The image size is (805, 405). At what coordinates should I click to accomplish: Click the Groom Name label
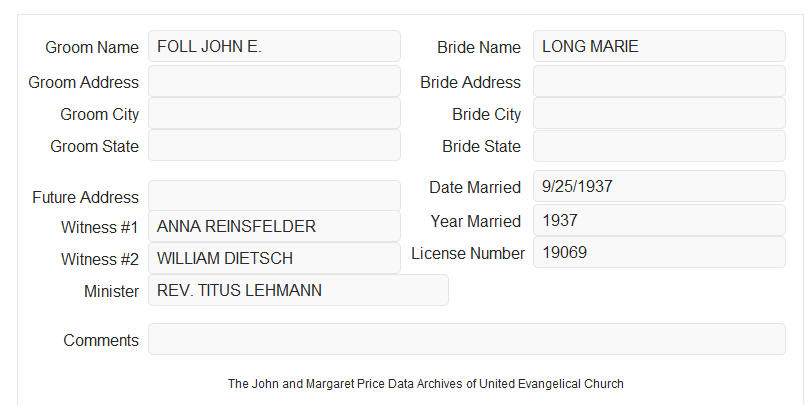92,47
